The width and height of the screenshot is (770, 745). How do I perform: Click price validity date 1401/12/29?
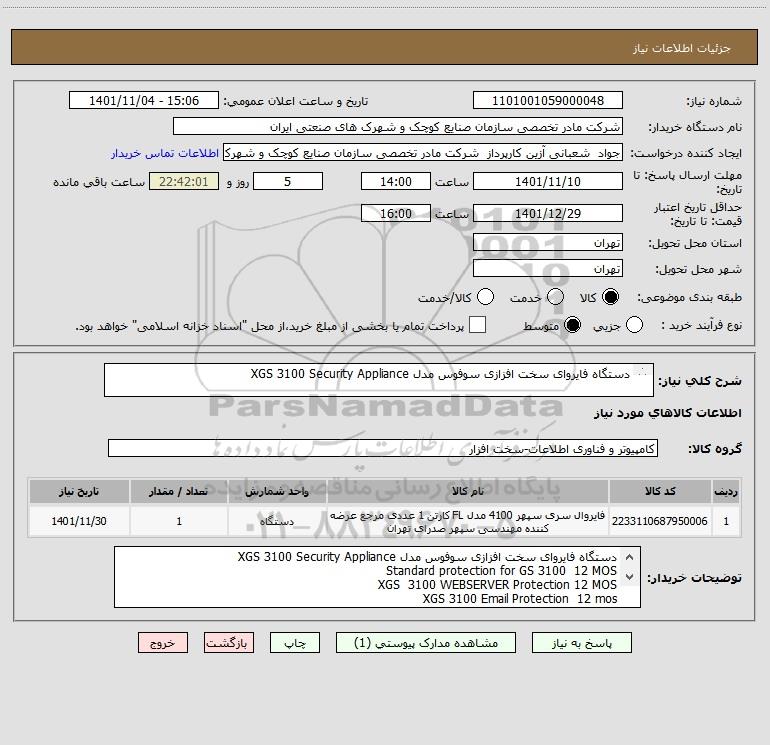(x=548, y=213)
